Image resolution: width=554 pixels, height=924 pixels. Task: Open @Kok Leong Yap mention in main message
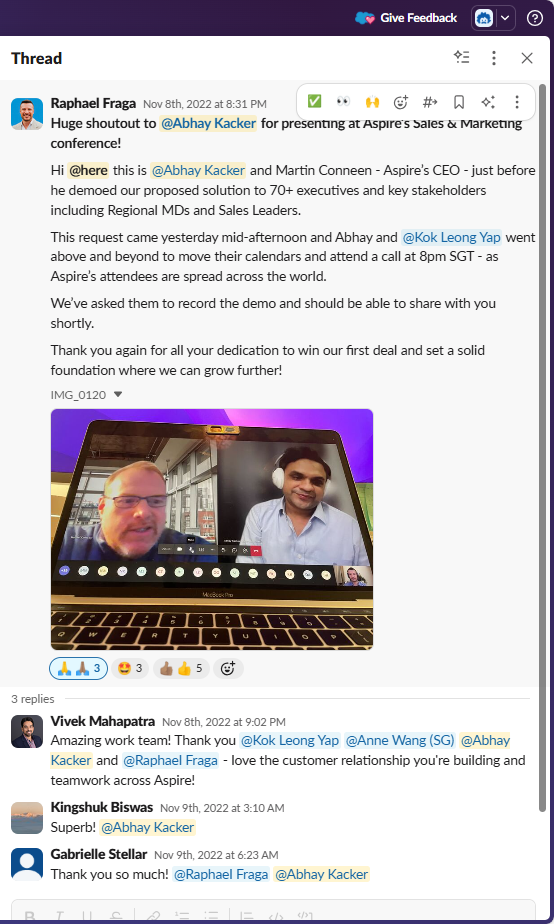point(451,237)
